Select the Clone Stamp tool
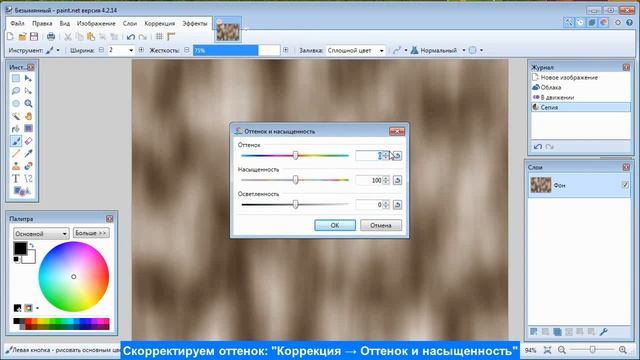This screenshot has height=360, width=640. tap(16, 166)
